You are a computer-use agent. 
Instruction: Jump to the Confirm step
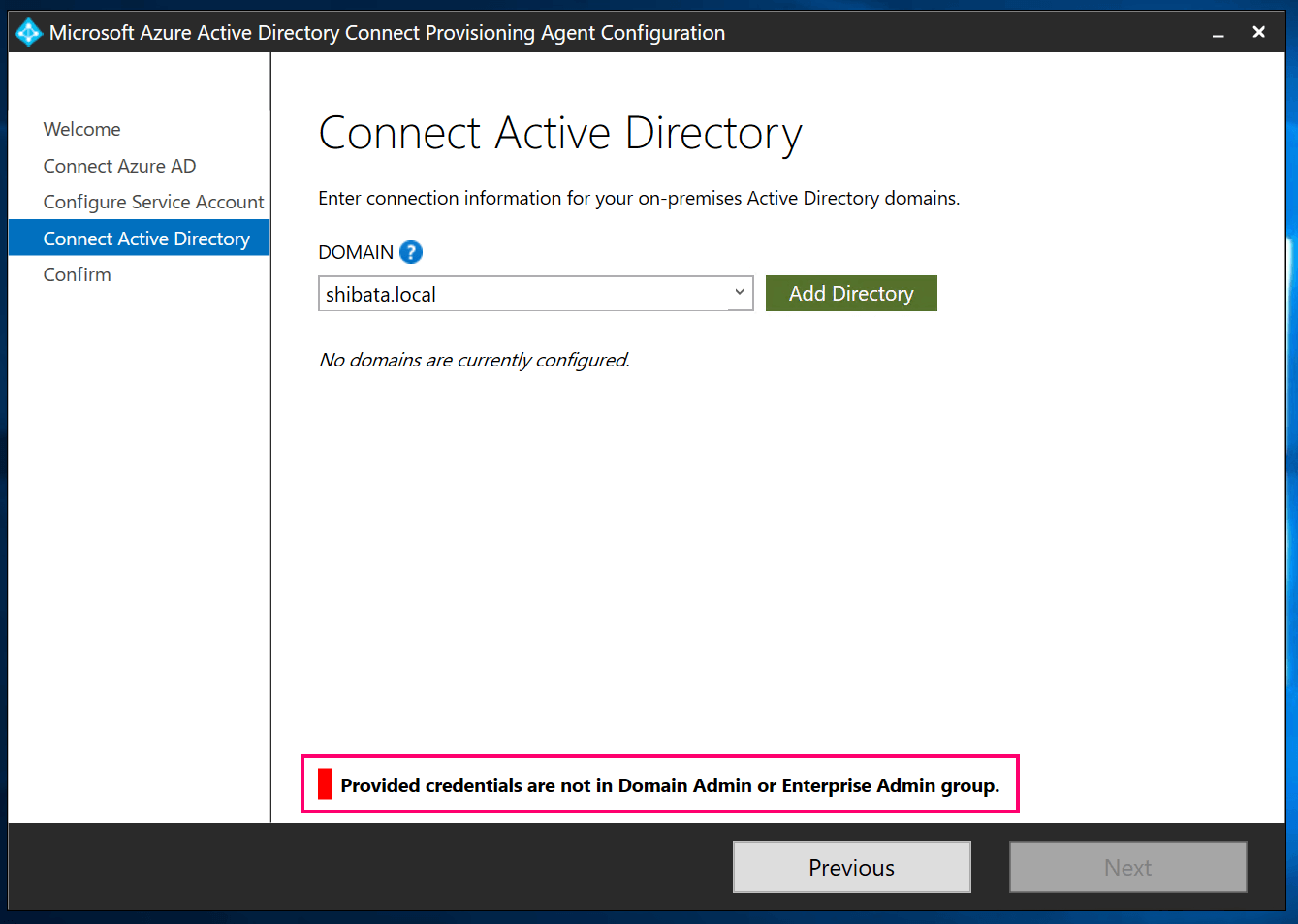[78, 274]
